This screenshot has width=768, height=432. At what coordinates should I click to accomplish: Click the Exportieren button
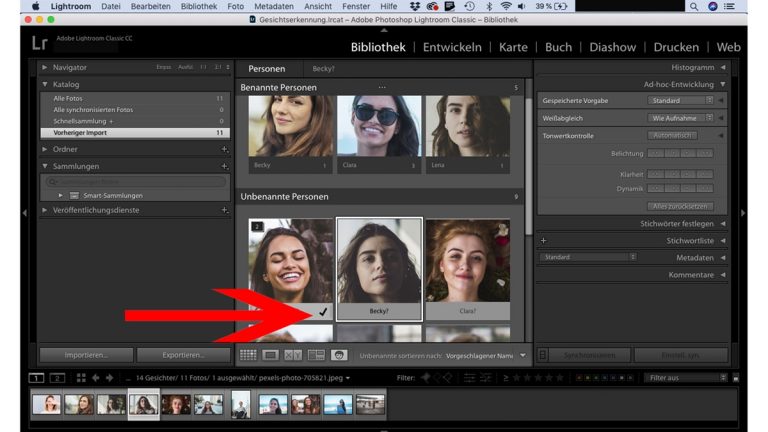[183, 355]
